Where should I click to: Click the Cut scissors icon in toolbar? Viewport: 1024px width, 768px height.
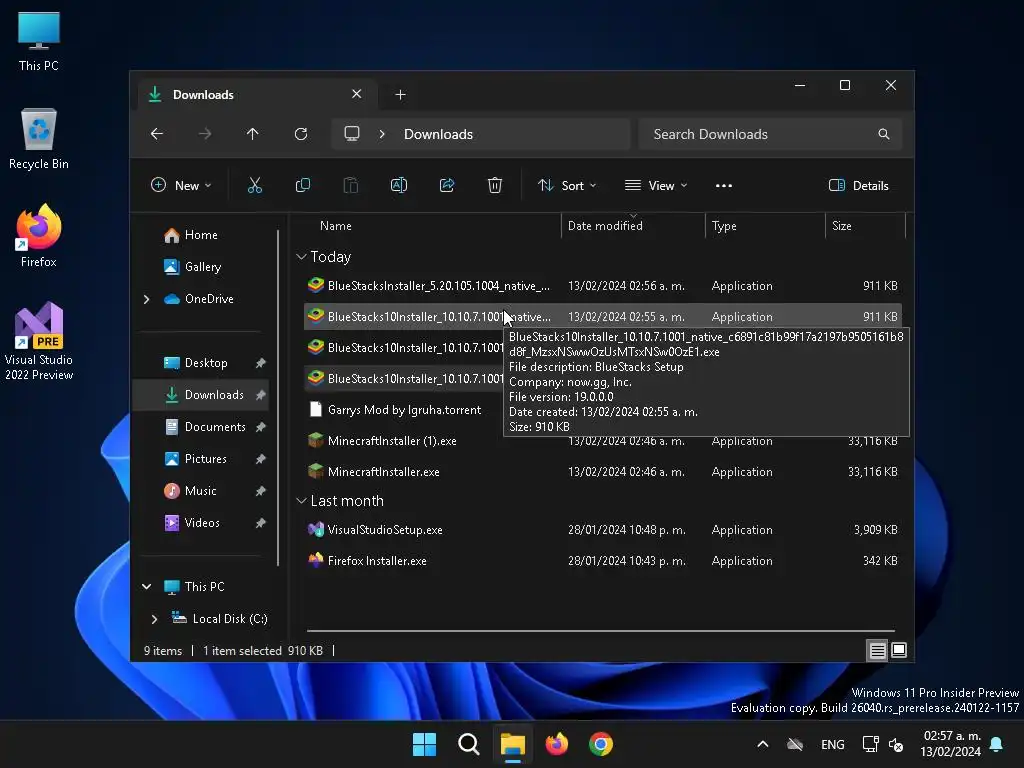tap(255, 185)
